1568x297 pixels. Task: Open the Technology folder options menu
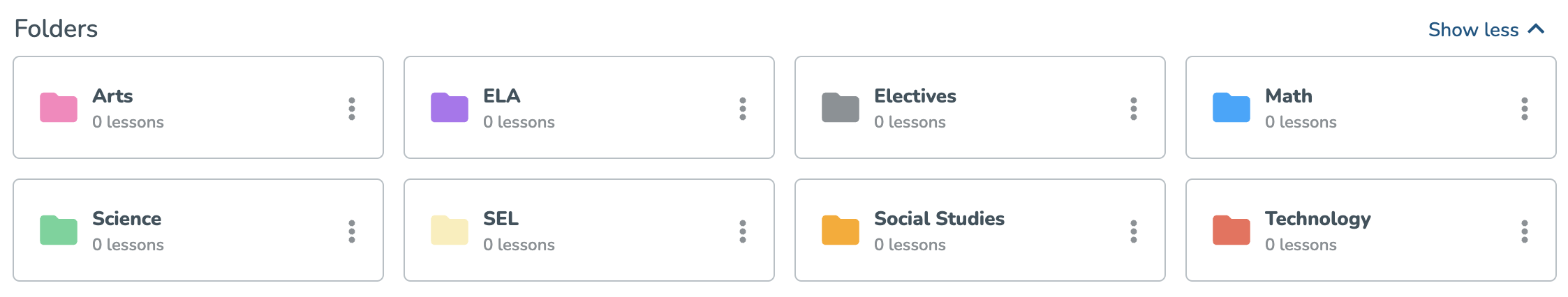1525,231
